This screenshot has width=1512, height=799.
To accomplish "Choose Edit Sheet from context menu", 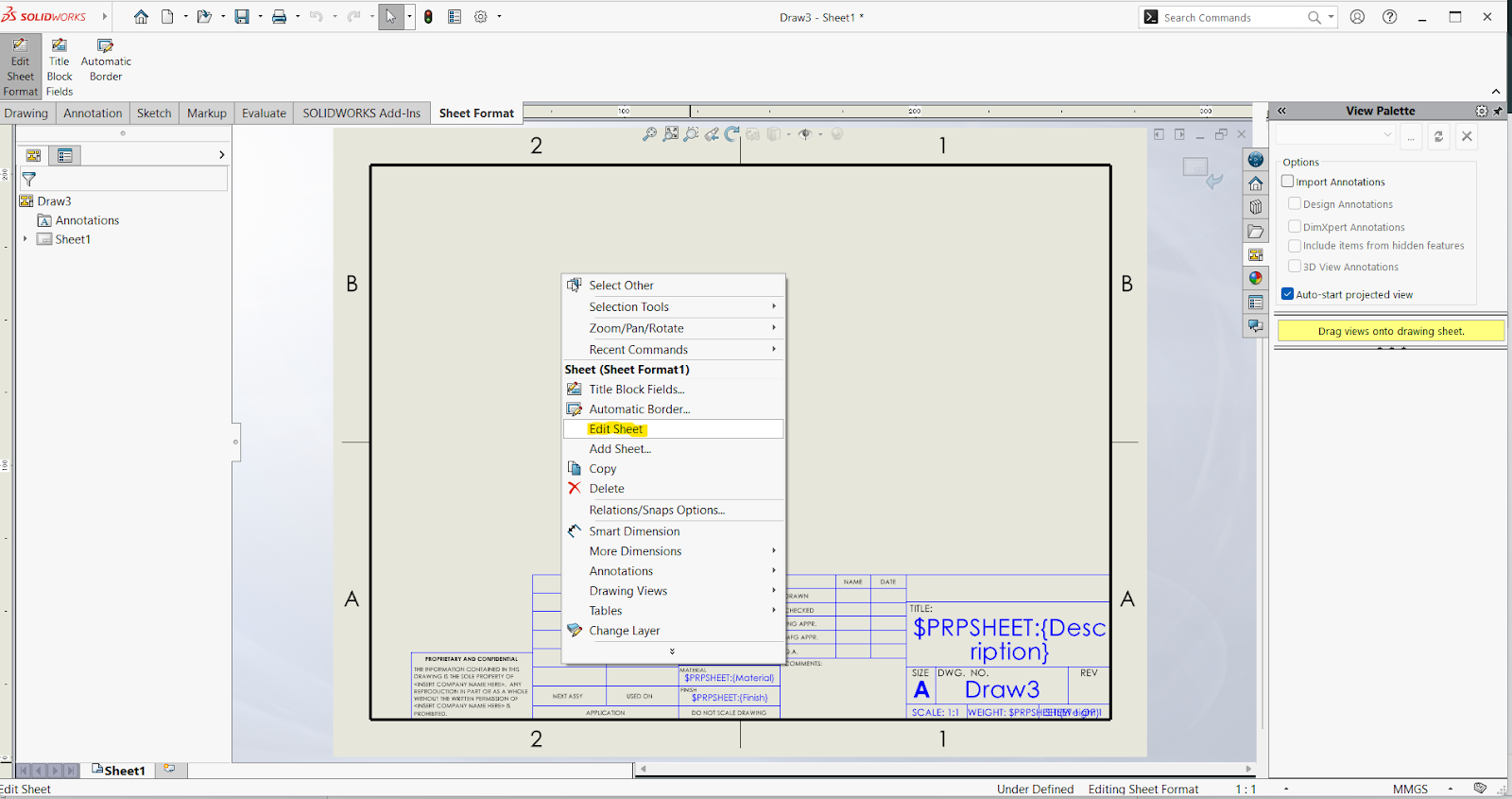I will click(x=616, y=429).
